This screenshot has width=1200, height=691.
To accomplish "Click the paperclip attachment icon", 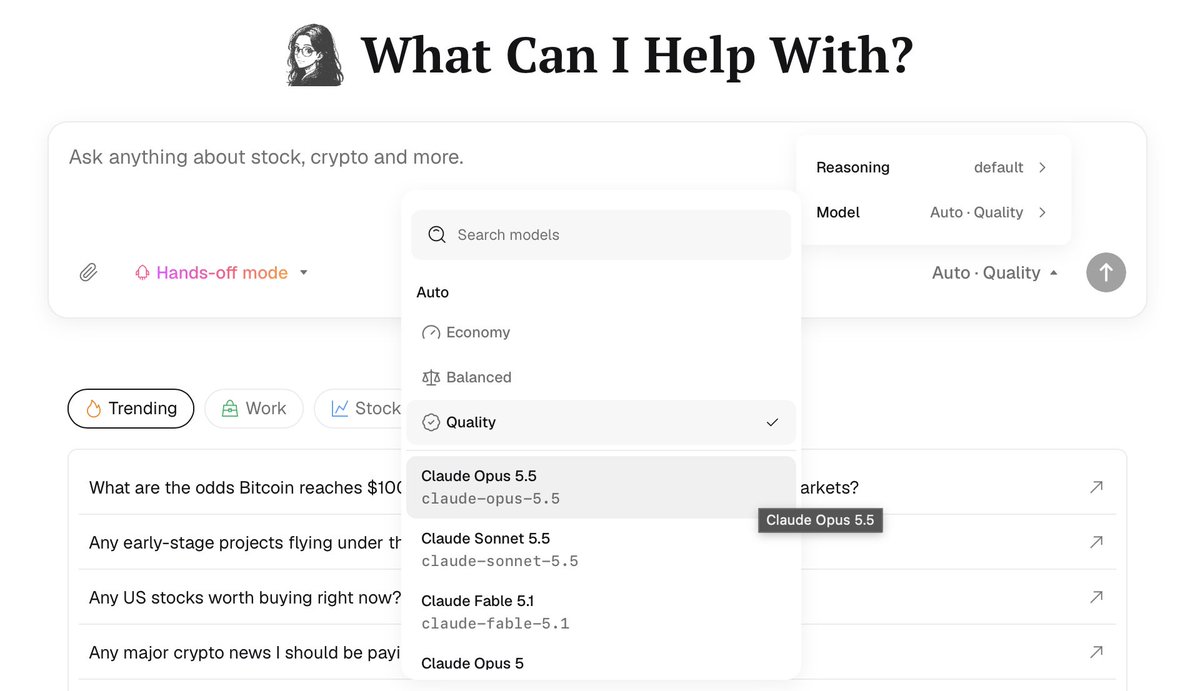I will [88, 272].
